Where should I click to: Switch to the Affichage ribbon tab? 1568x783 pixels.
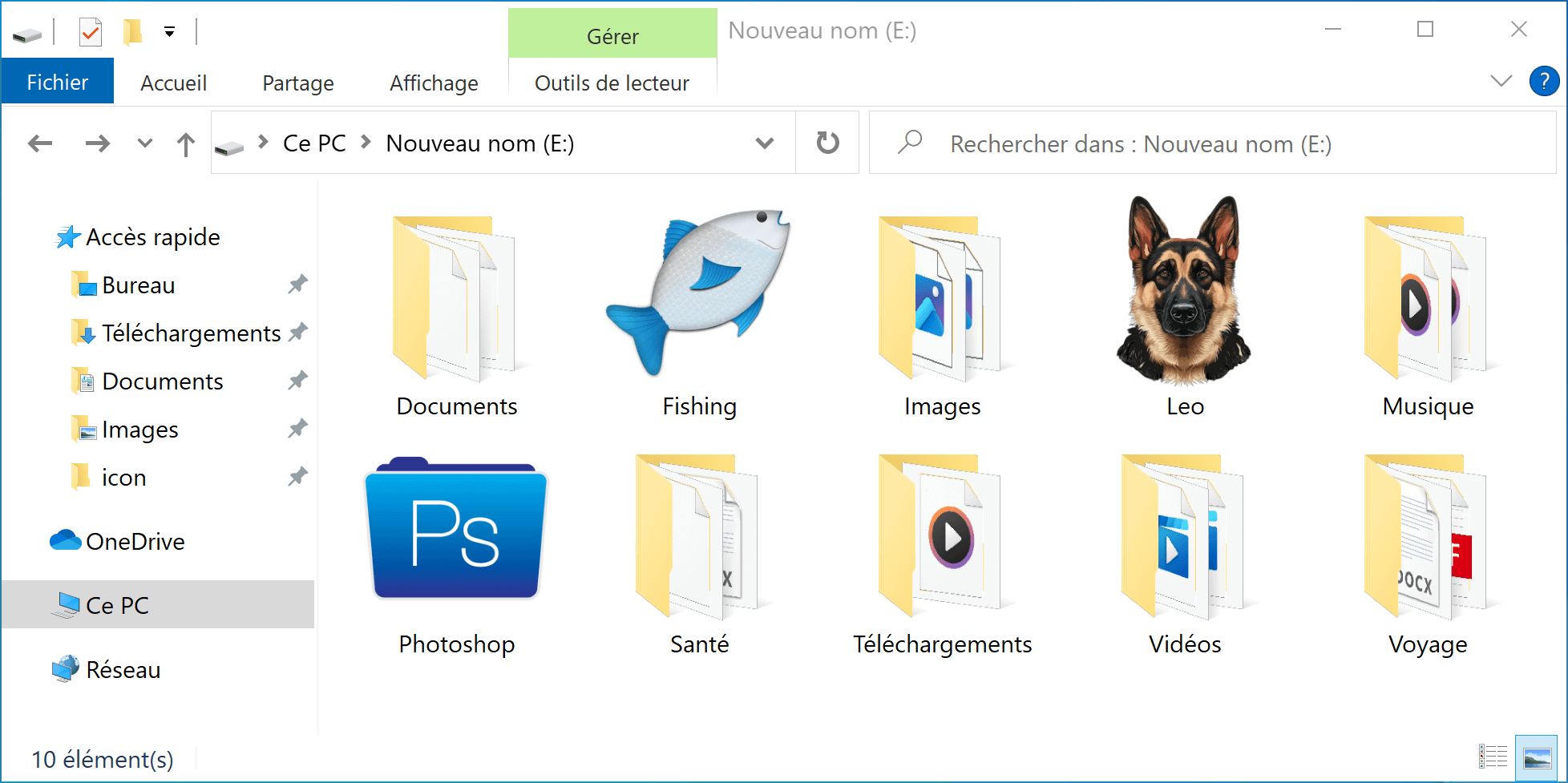tap(434, 82)
